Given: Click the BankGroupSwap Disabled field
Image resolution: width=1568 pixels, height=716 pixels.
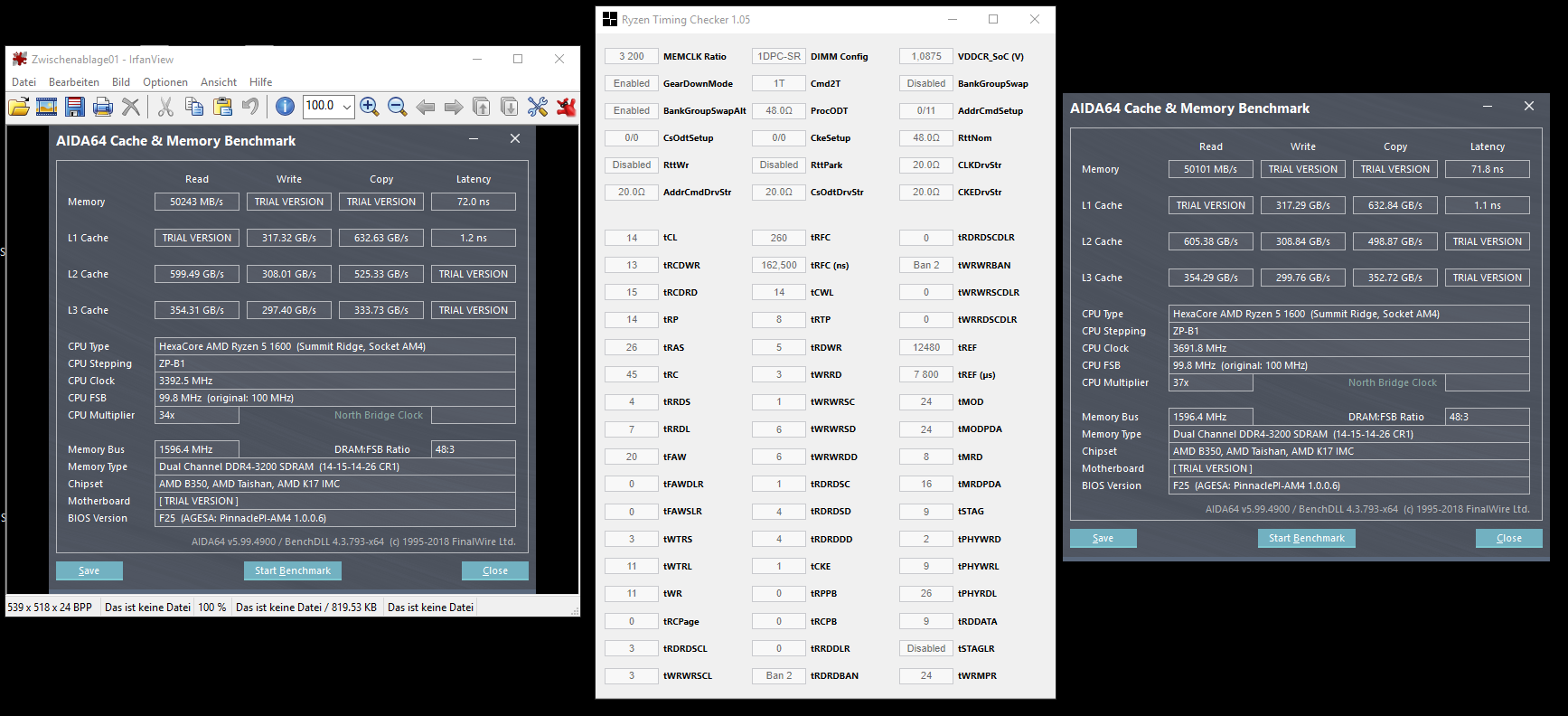Looking at the screenshot, I should 926,83.
